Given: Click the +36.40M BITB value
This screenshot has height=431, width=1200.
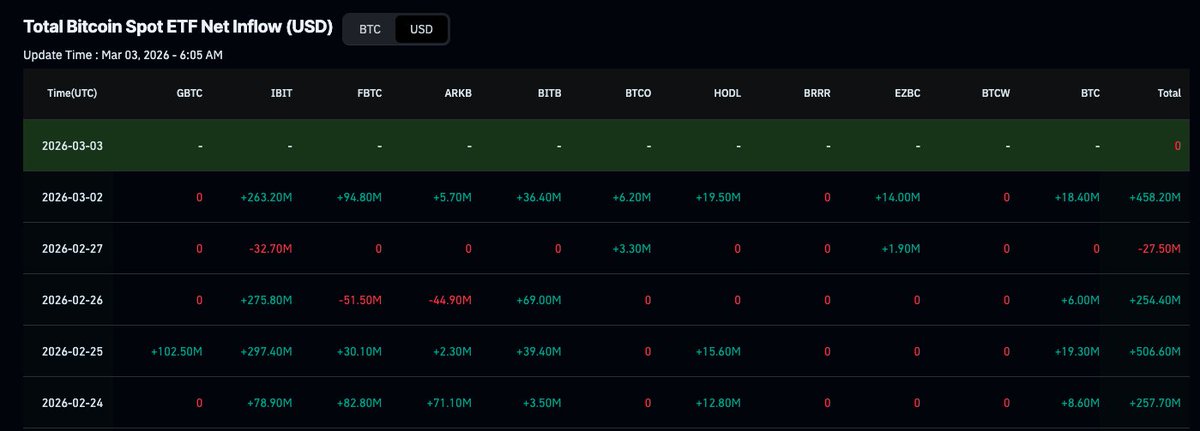Looking at the screenshot, I should (x=539, y=197).
